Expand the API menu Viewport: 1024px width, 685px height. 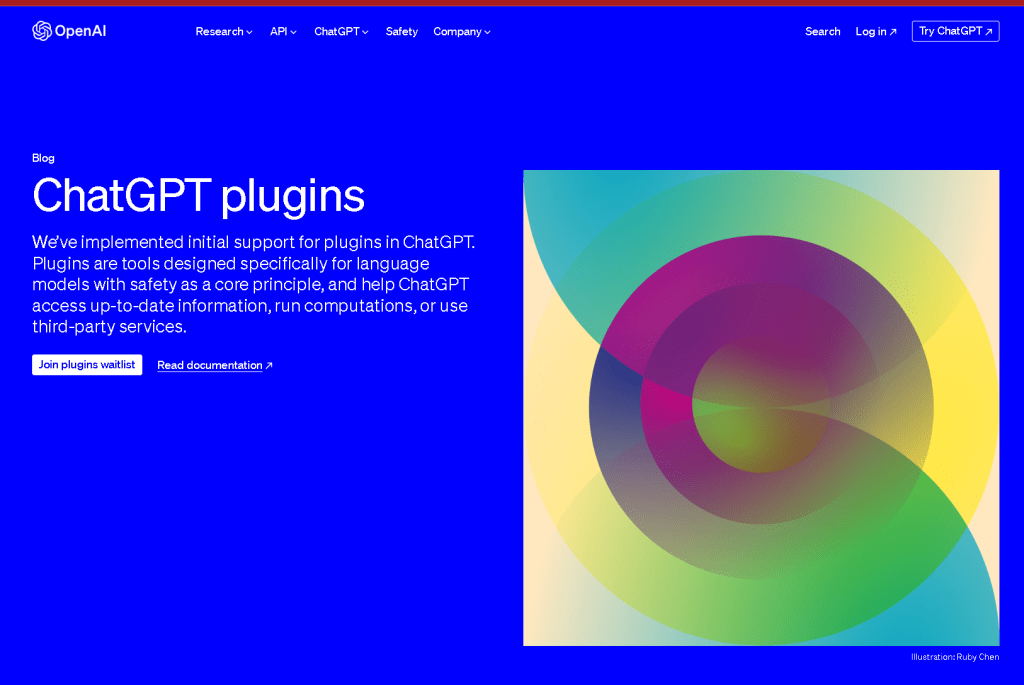click(x=283, y=31)
